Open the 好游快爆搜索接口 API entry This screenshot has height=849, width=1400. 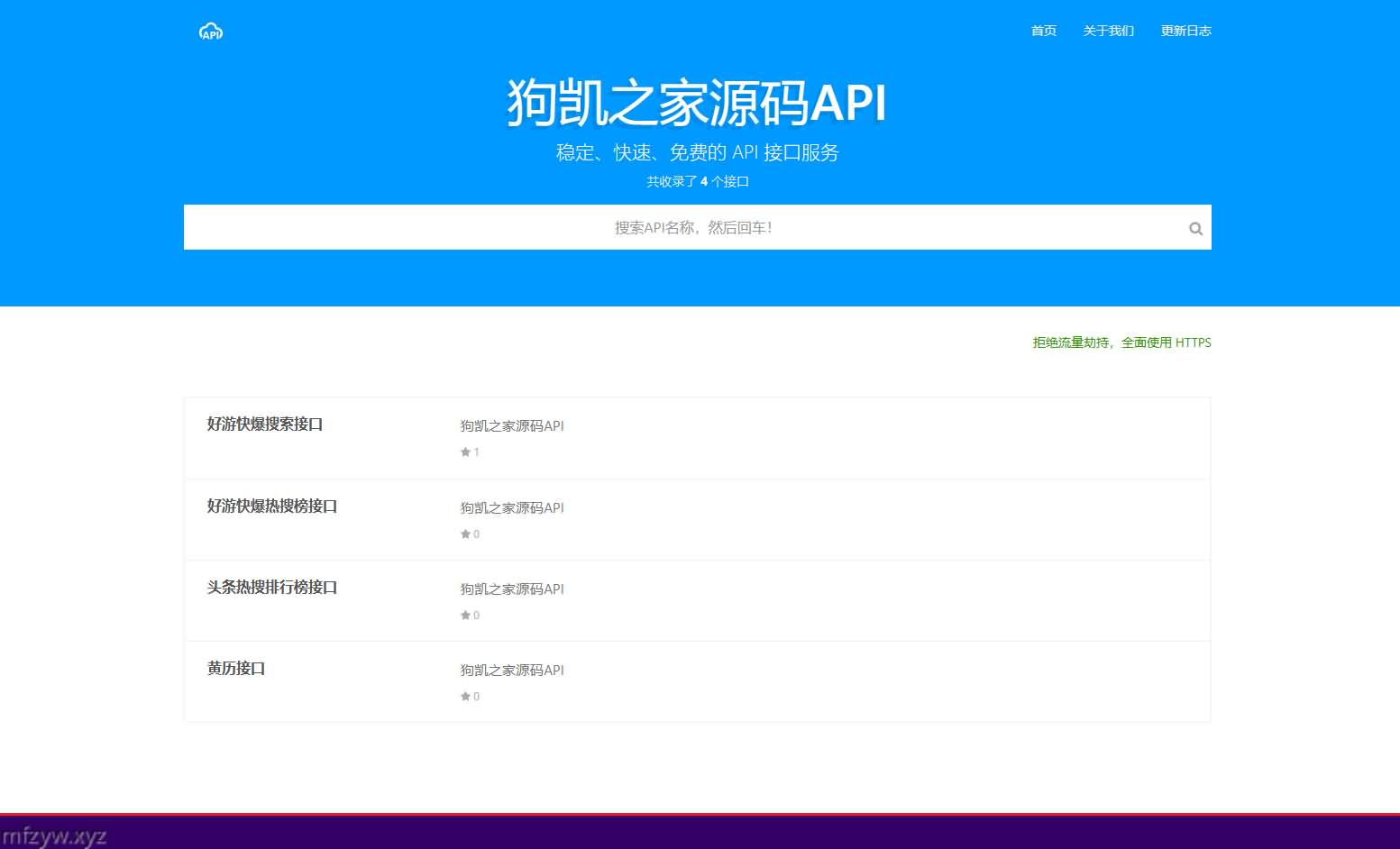(265, 424)
